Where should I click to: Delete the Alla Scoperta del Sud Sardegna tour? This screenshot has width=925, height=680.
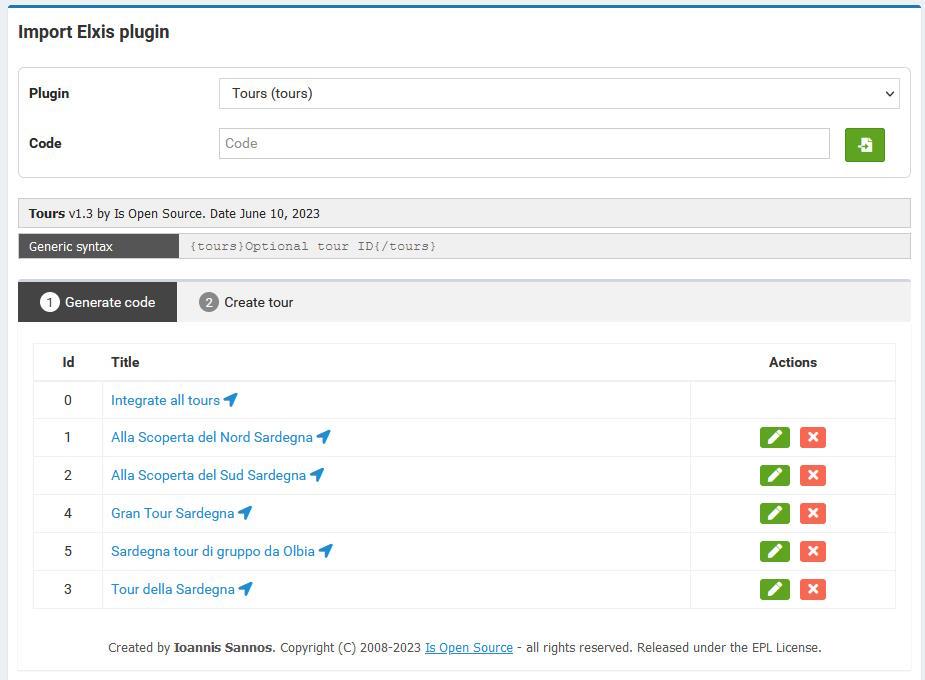812,475
